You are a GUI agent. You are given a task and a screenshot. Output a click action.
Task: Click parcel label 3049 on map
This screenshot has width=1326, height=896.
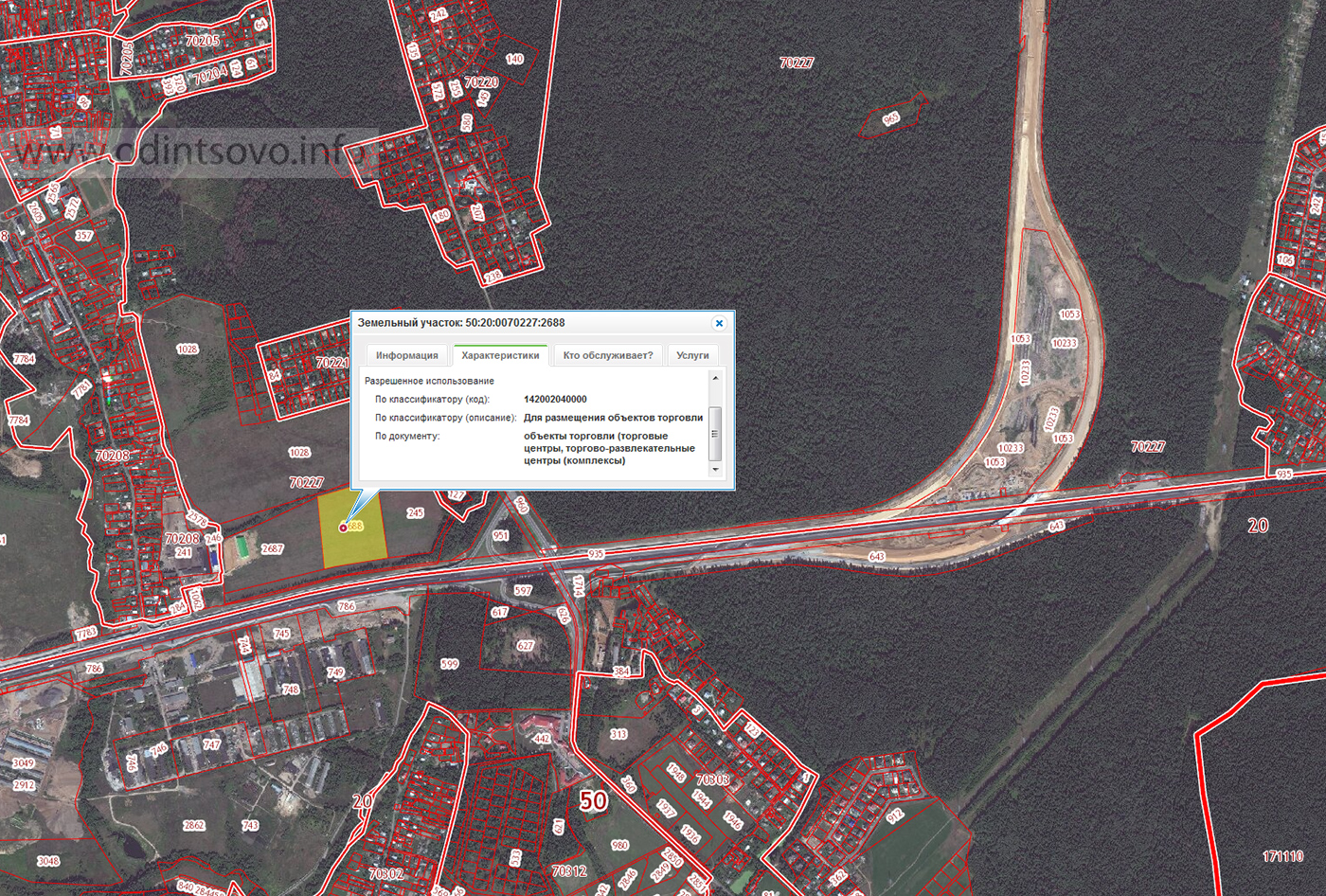coord(23,763)
